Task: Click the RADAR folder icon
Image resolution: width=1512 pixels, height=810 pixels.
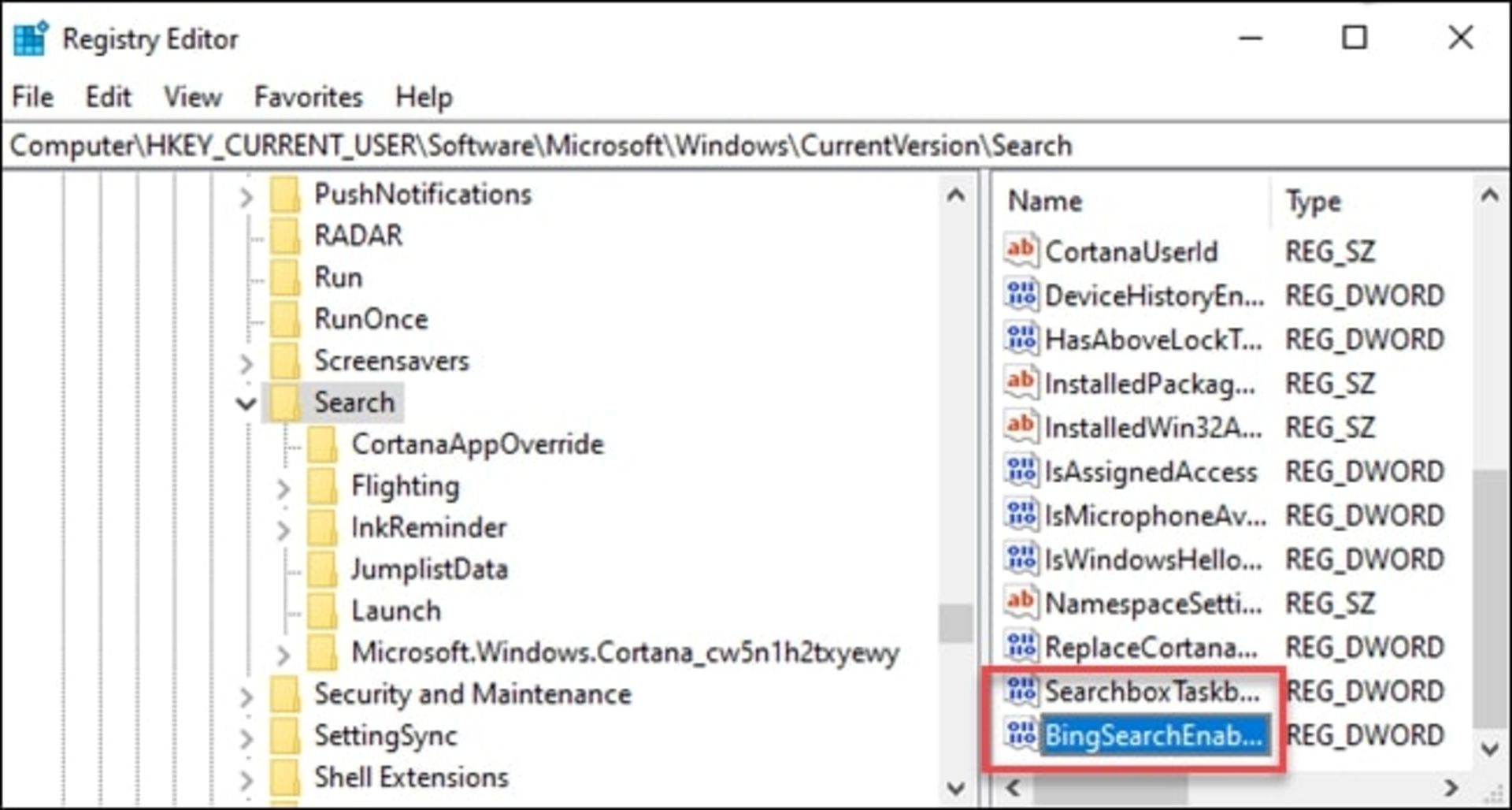Action: point(285,236)
